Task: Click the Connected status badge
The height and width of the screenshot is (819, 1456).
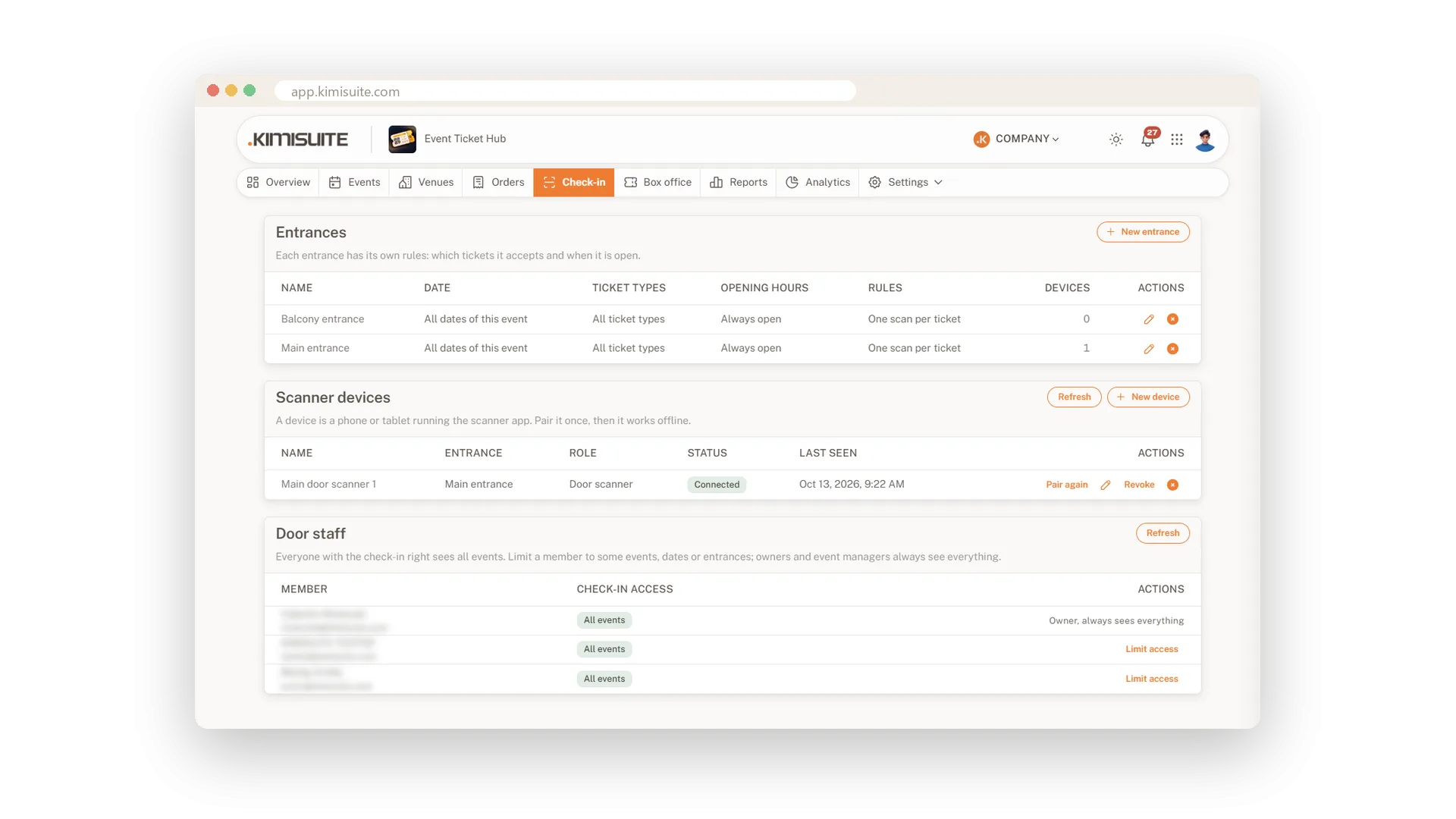Action: point(717,485)
